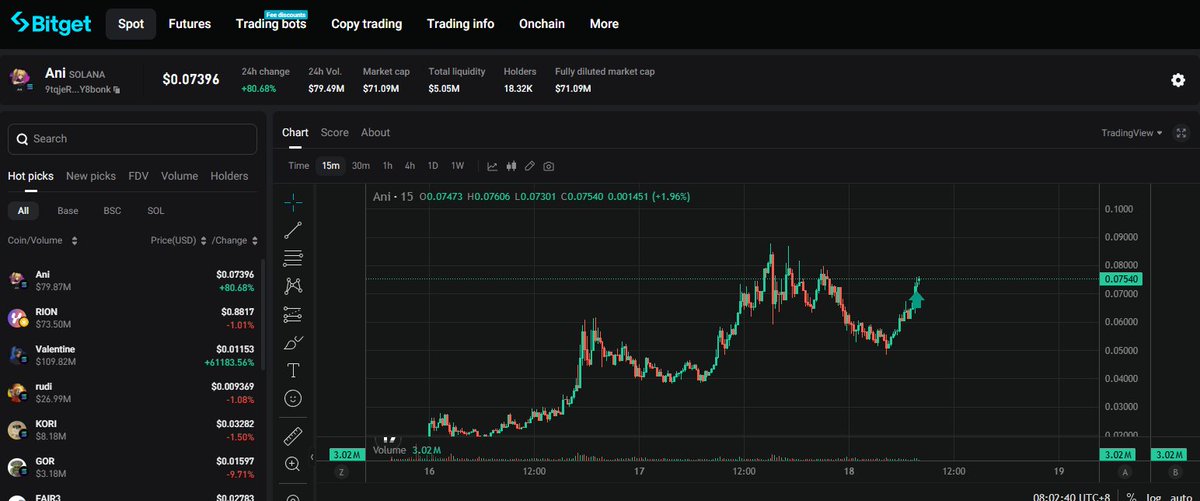Open the Valentine coin row

(x=131, y=355)
